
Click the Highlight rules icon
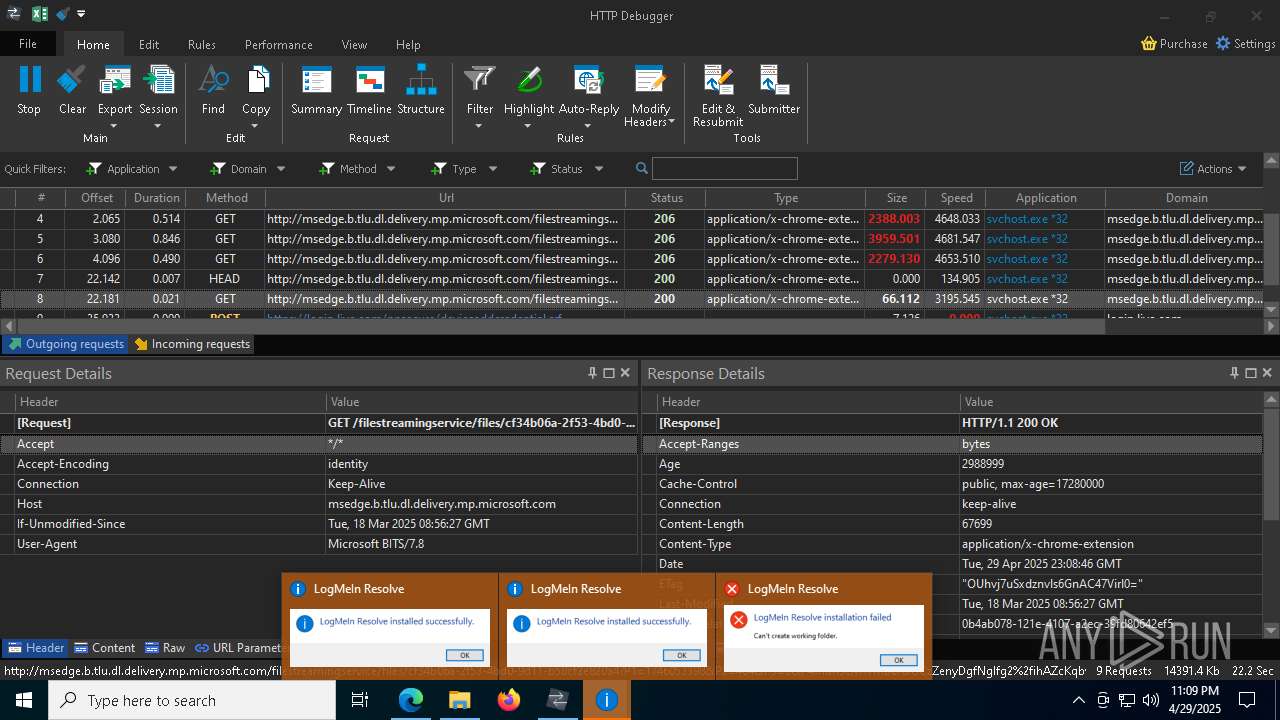pyautogui.click(x=529, y=81)
